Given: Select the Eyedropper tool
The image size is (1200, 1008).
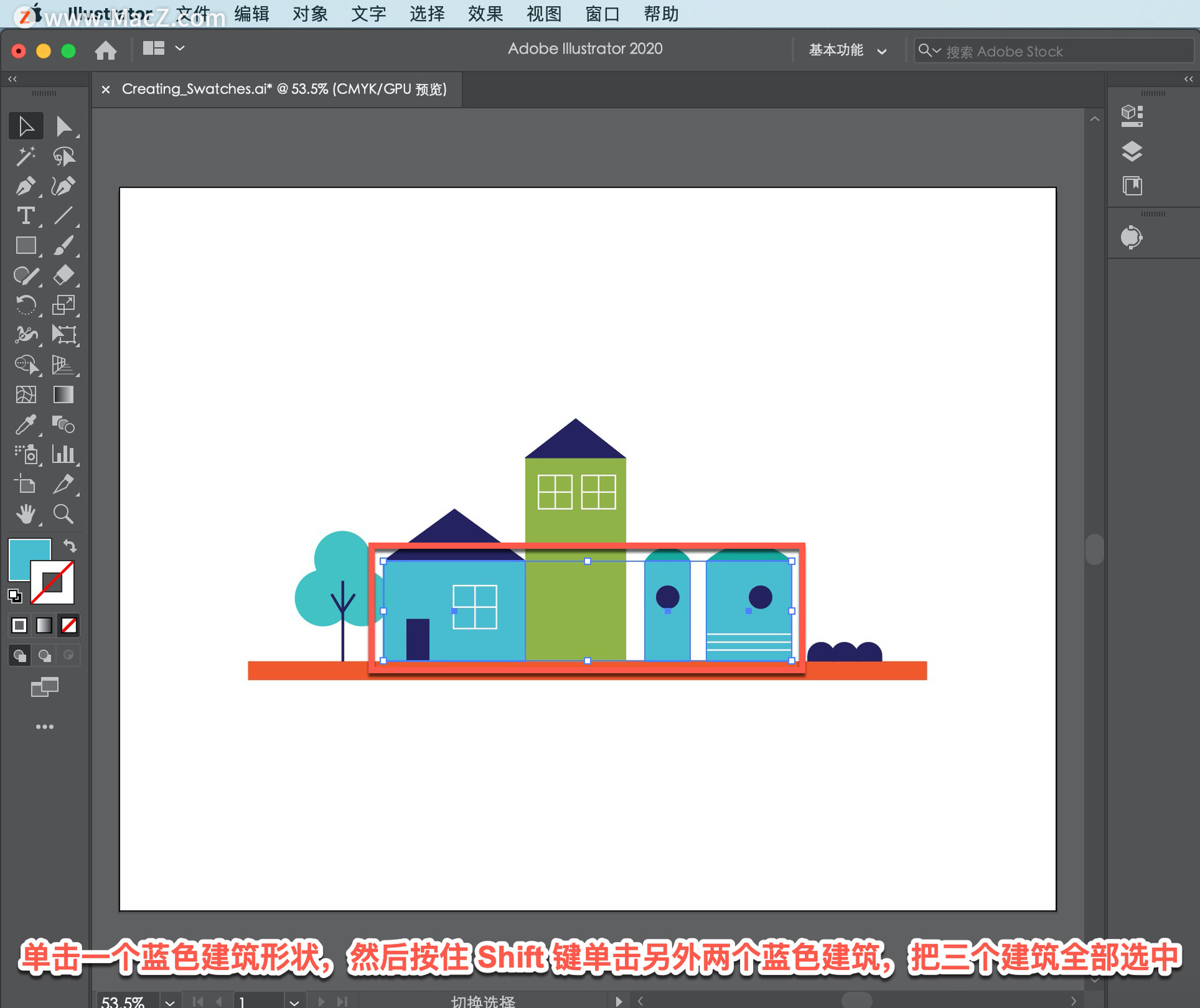Looking at the screenshot, I should (25, 425).
